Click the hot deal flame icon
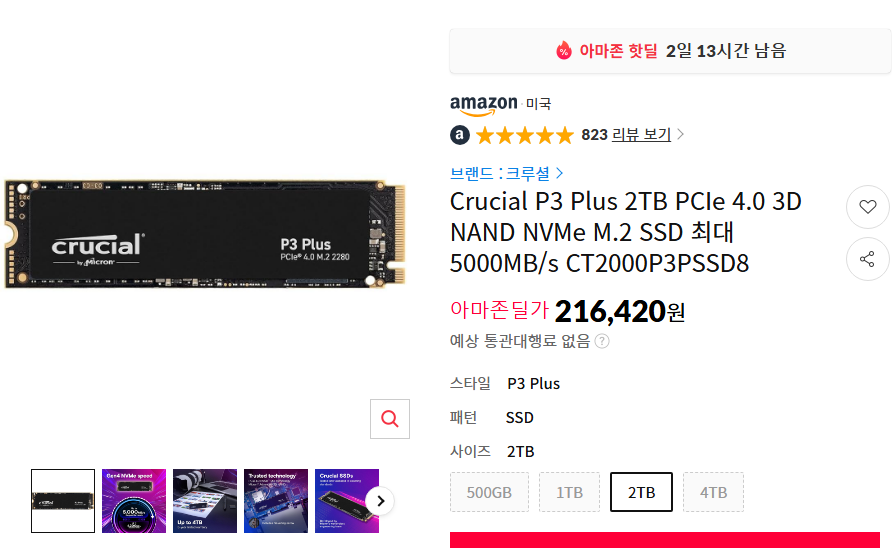The width and height of the screenshot is (892, 548). [563, 51]
